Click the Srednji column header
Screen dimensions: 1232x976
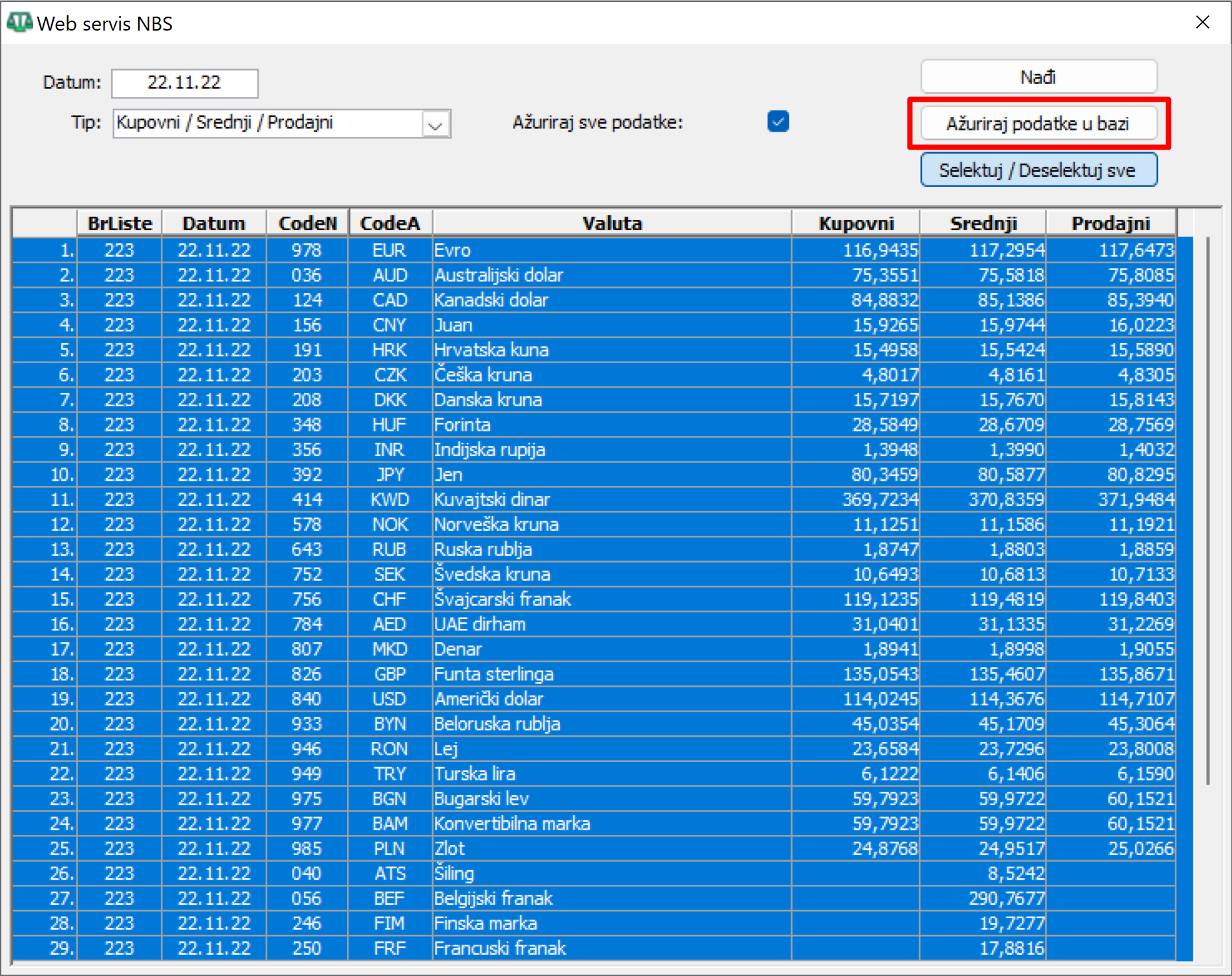click(x=983, y=223)
